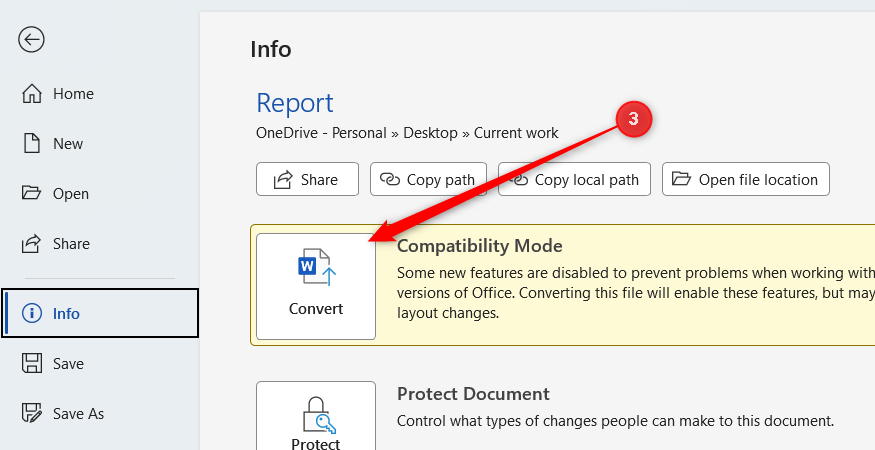
Task: Select New in the backstage sidebar
Action: click(x=99, y=143)
